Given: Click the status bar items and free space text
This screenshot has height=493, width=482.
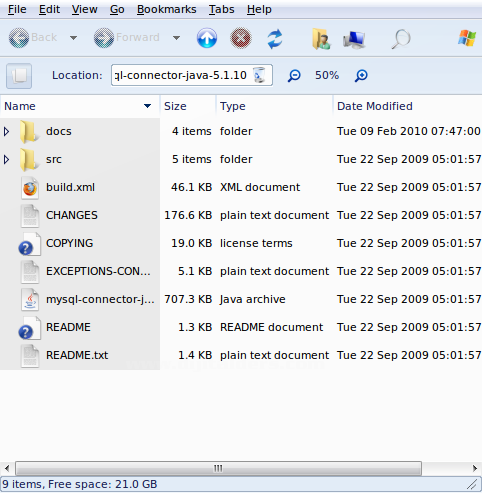Looking at the screenshot, I should 80,484.
